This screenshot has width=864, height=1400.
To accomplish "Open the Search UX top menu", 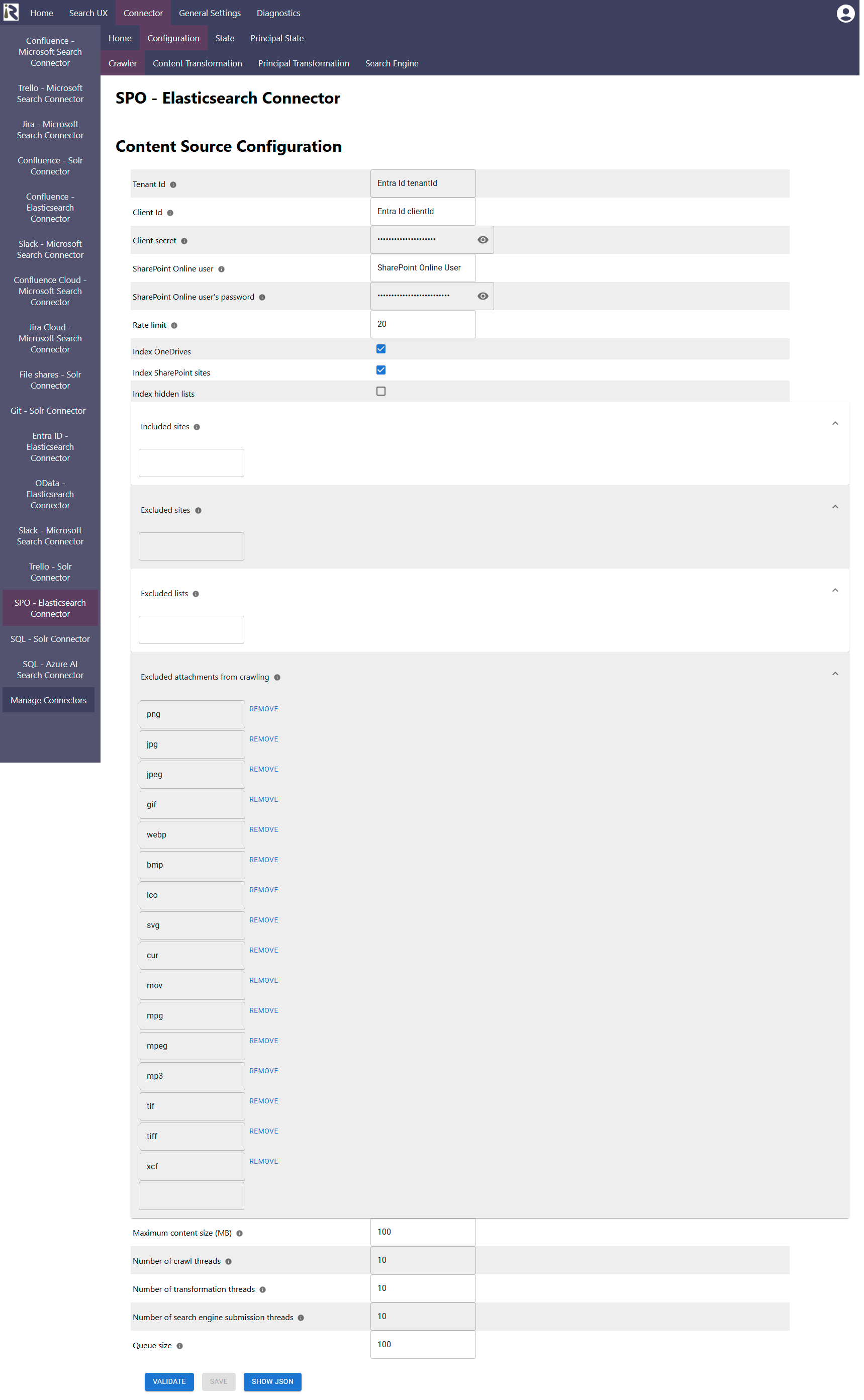I will (88, 13).
